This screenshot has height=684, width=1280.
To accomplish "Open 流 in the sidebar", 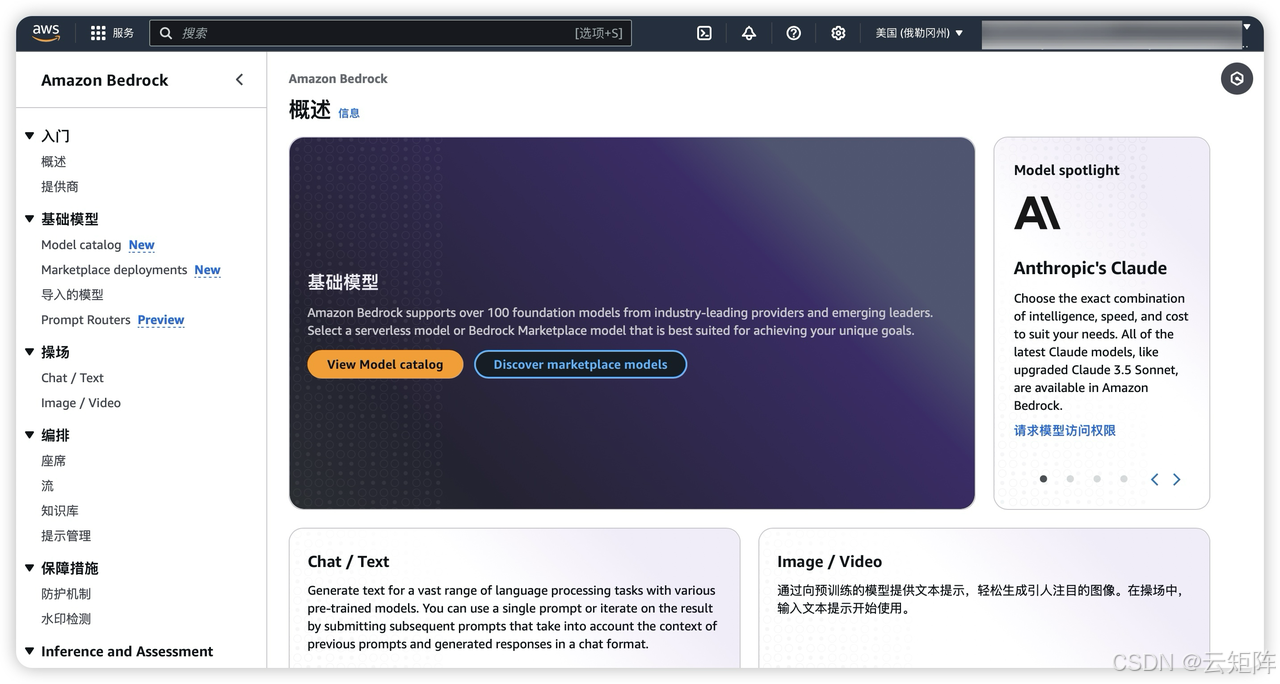I will click(x=47, y=486).
